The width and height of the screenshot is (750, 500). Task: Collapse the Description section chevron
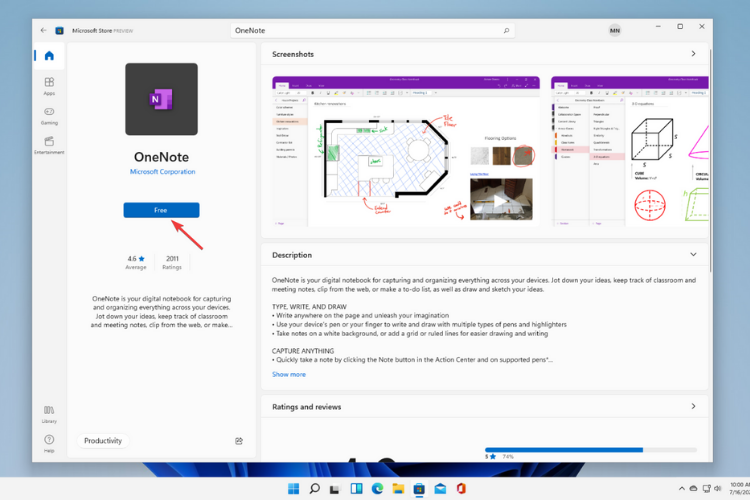tap(693, 255)
